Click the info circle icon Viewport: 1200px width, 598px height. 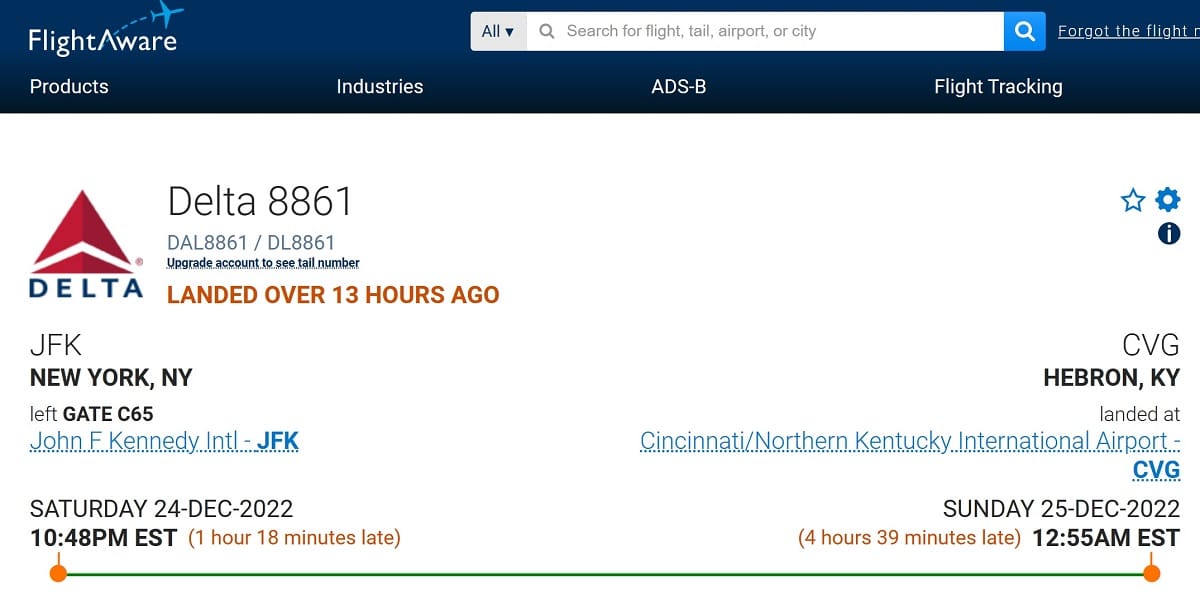pyautogui.click(x=1169, y=234)
